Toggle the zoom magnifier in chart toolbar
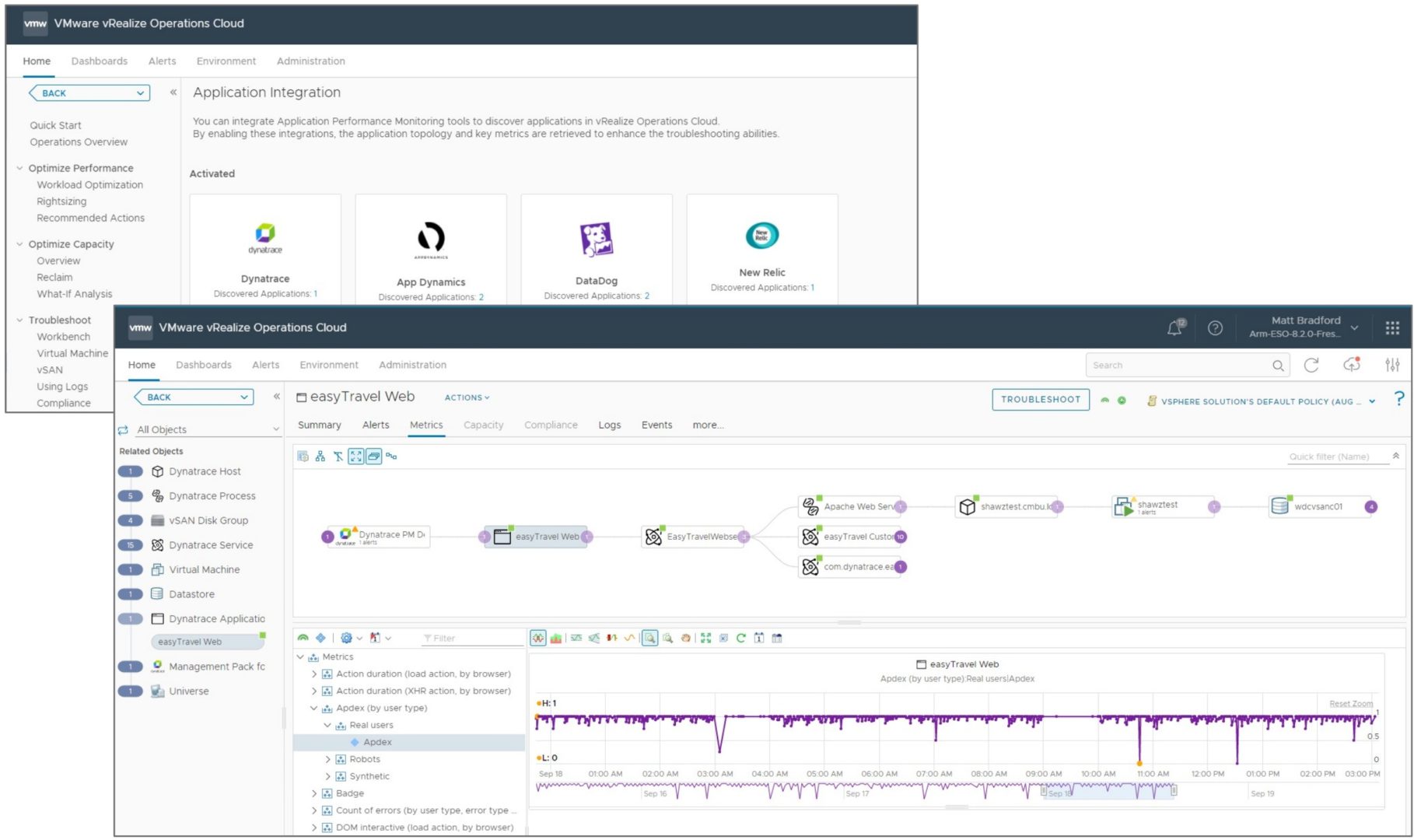This screenshot has width=1414, height=840. click(x=649, y=639)
